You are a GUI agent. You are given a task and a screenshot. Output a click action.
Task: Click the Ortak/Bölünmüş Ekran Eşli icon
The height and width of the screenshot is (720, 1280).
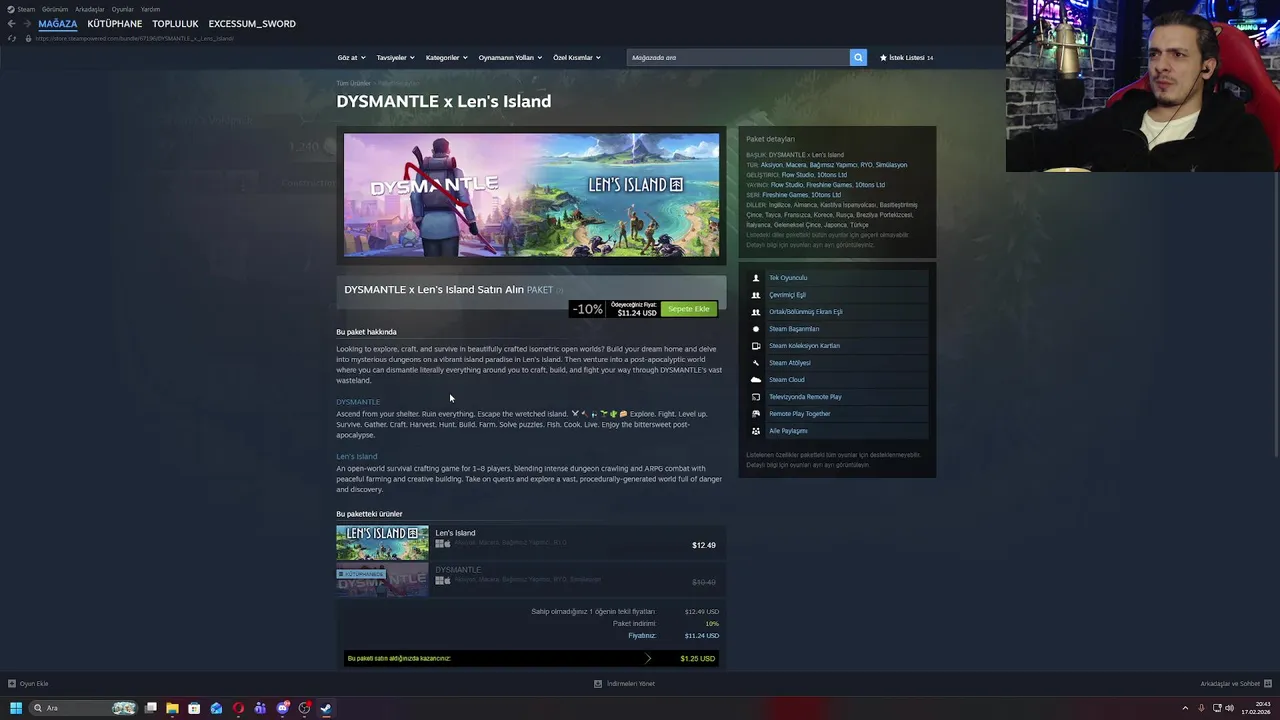pos(756,312)
